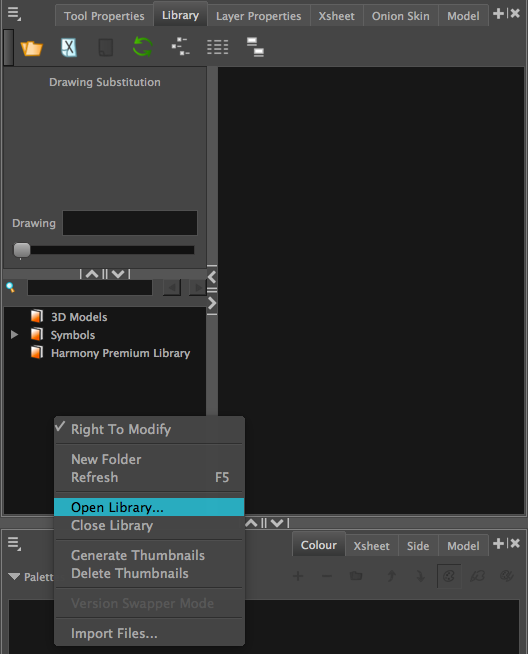The height and width of the screenshot is (654, 528).
Task: Select the tree view icon in toolbar
Action: pos(181,47)
